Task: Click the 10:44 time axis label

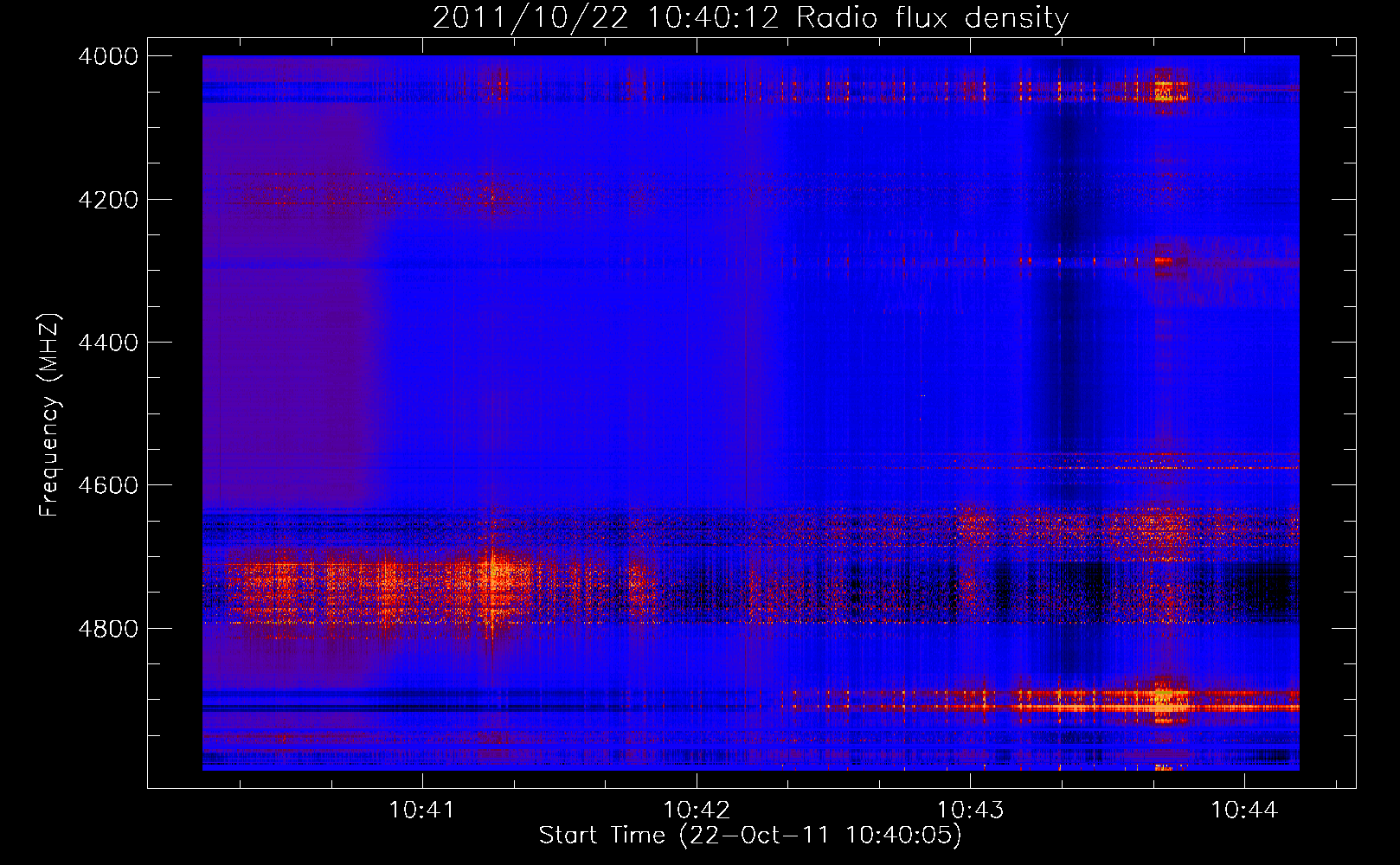Action: coord(1244,810)
